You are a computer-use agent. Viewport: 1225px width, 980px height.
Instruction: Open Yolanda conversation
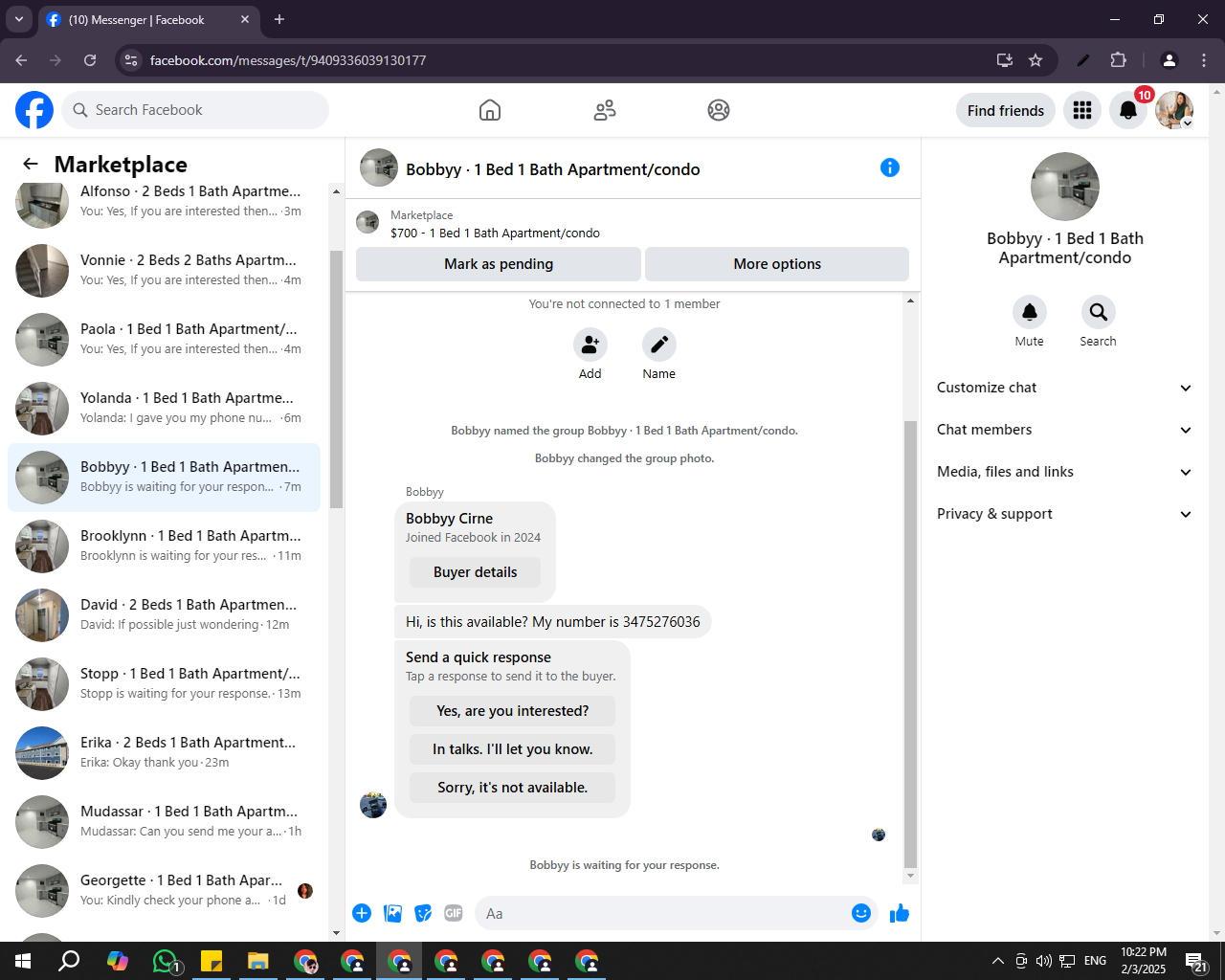click(x=164, y=408)
